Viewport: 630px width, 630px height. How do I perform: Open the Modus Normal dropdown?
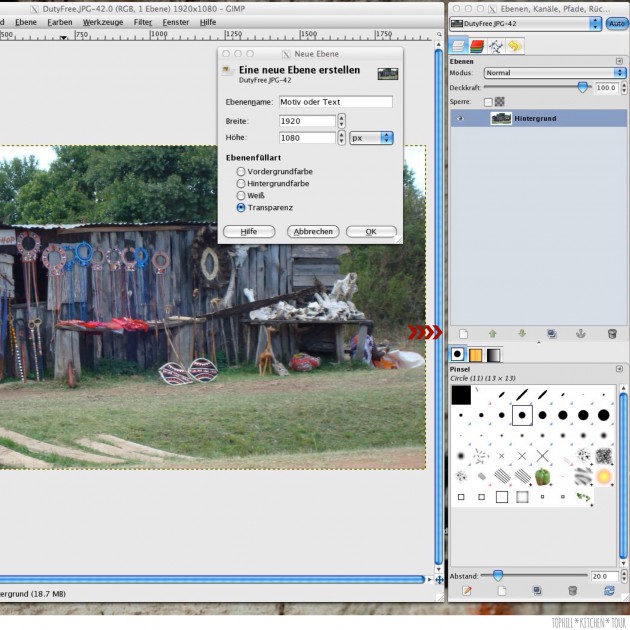(555, 73)
